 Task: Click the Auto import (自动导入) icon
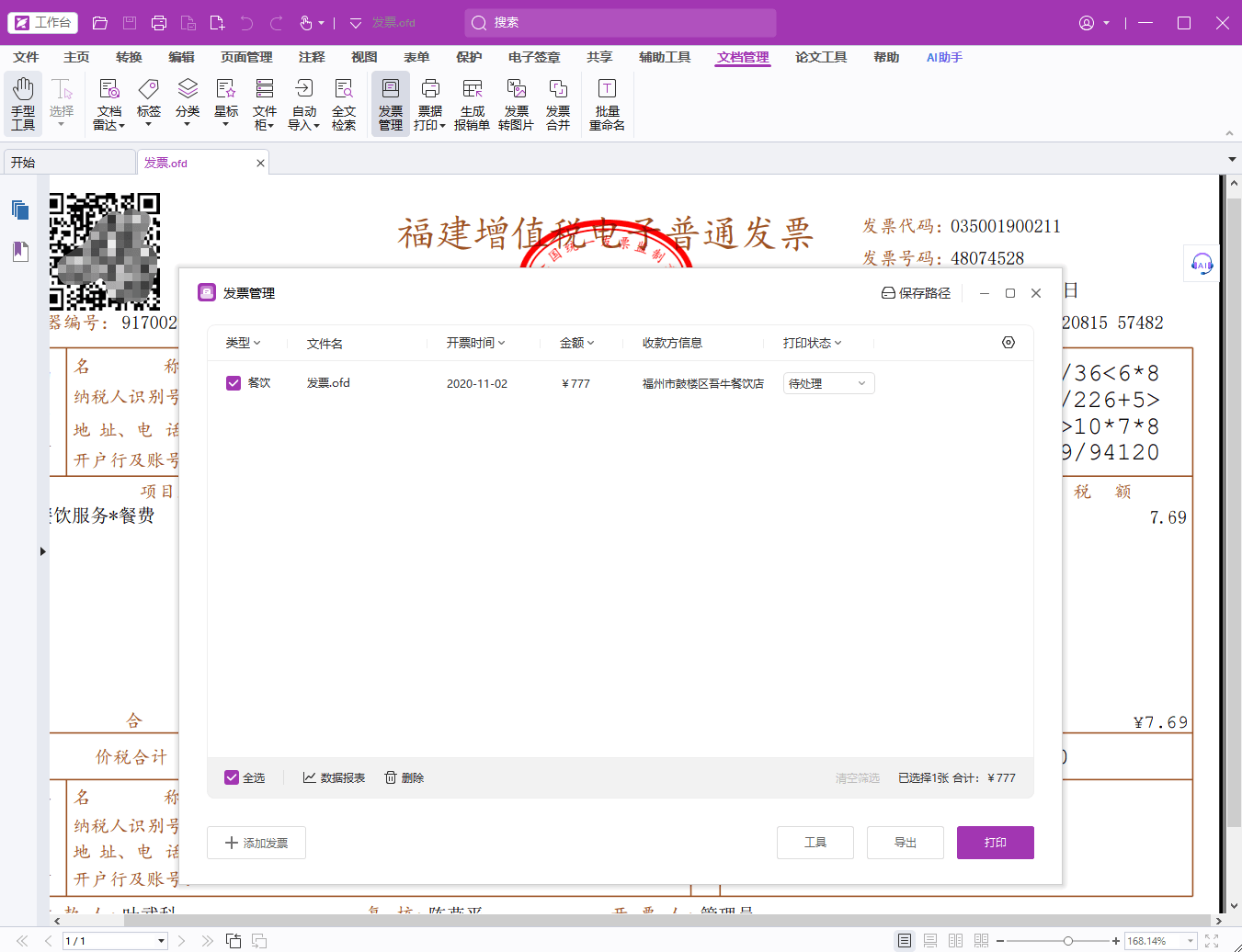click(x=304, y=104)
